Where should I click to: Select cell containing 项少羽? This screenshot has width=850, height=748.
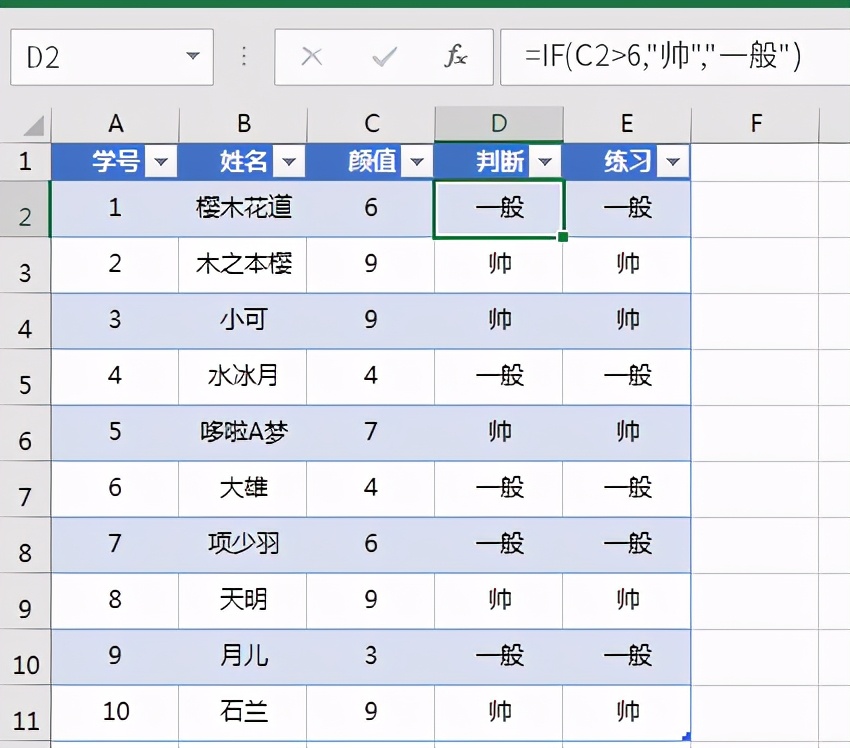[243, 545]
